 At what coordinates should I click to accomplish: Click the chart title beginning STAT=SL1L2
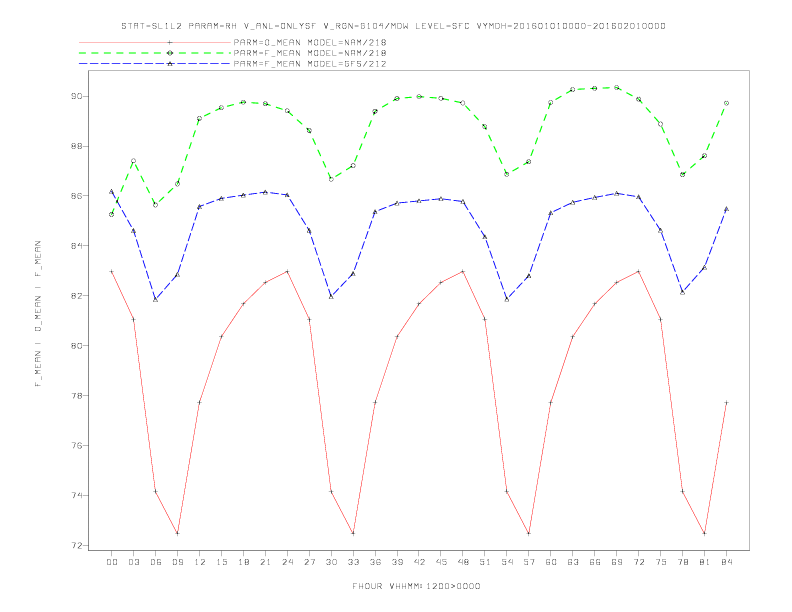(x=393, y=26)
